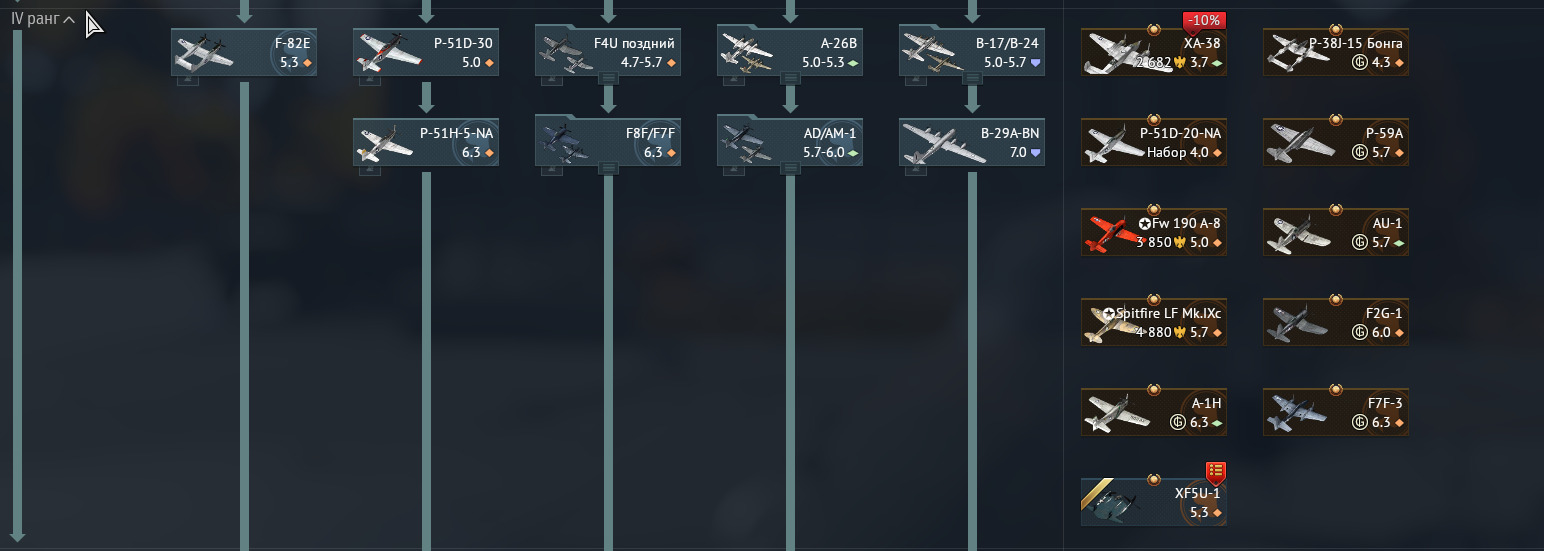Choose the P-51H-5-NA aircraft
The width and height of the screenshot is (1544, 551).
point(426,142)
